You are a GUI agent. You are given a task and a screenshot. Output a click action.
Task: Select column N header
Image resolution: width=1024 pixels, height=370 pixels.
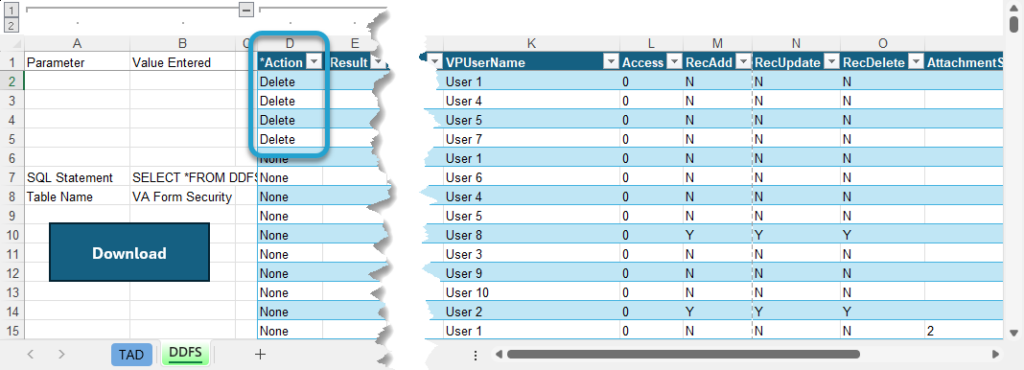796,44
